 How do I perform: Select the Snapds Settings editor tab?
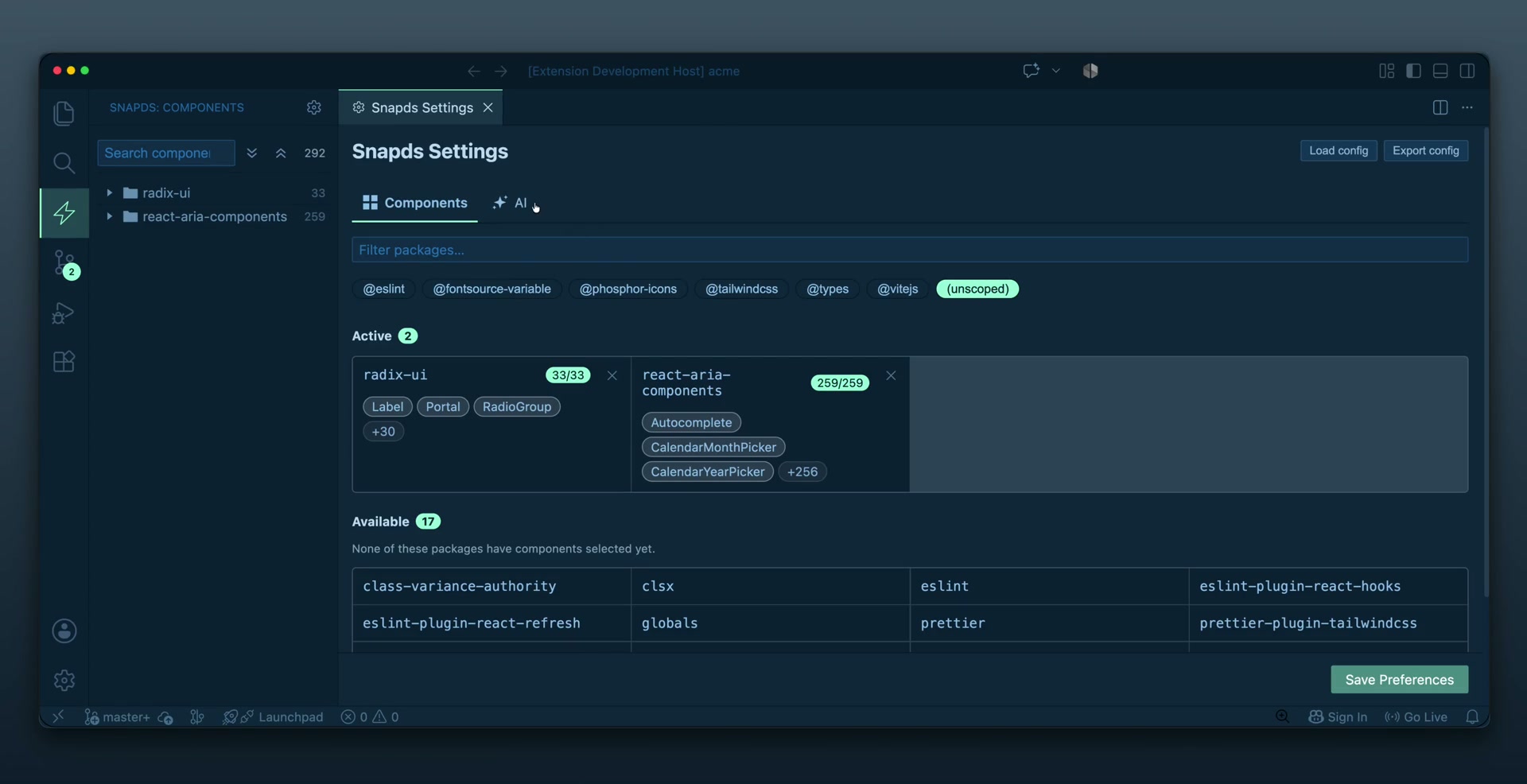pyautogui.click(x=422, y=107)
